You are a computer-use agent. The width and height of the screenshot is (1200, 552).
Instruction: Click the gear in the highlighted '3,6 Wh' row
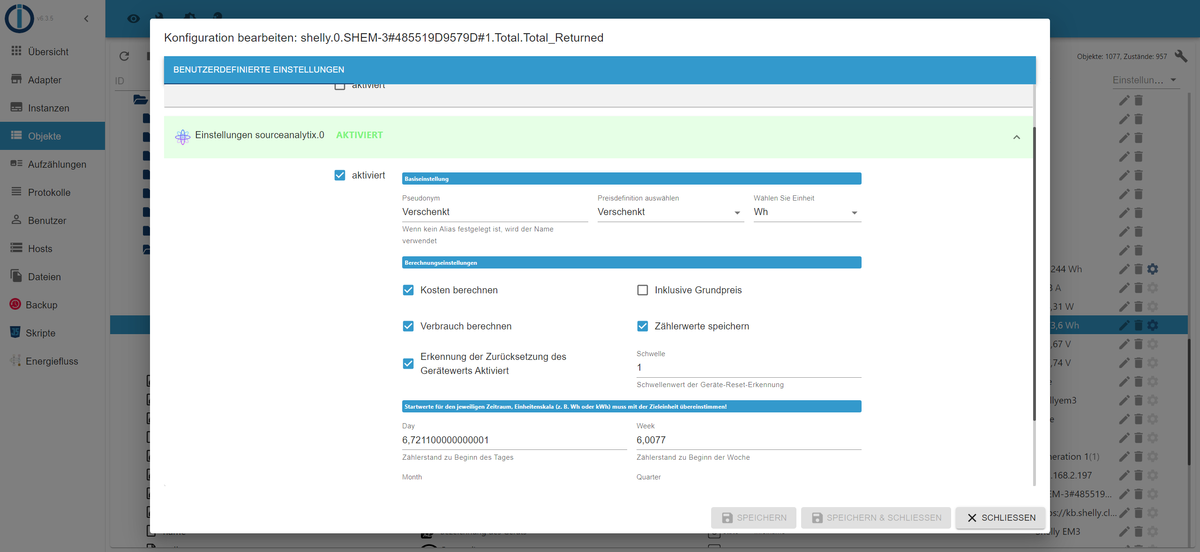click(x=1153, y=325)
